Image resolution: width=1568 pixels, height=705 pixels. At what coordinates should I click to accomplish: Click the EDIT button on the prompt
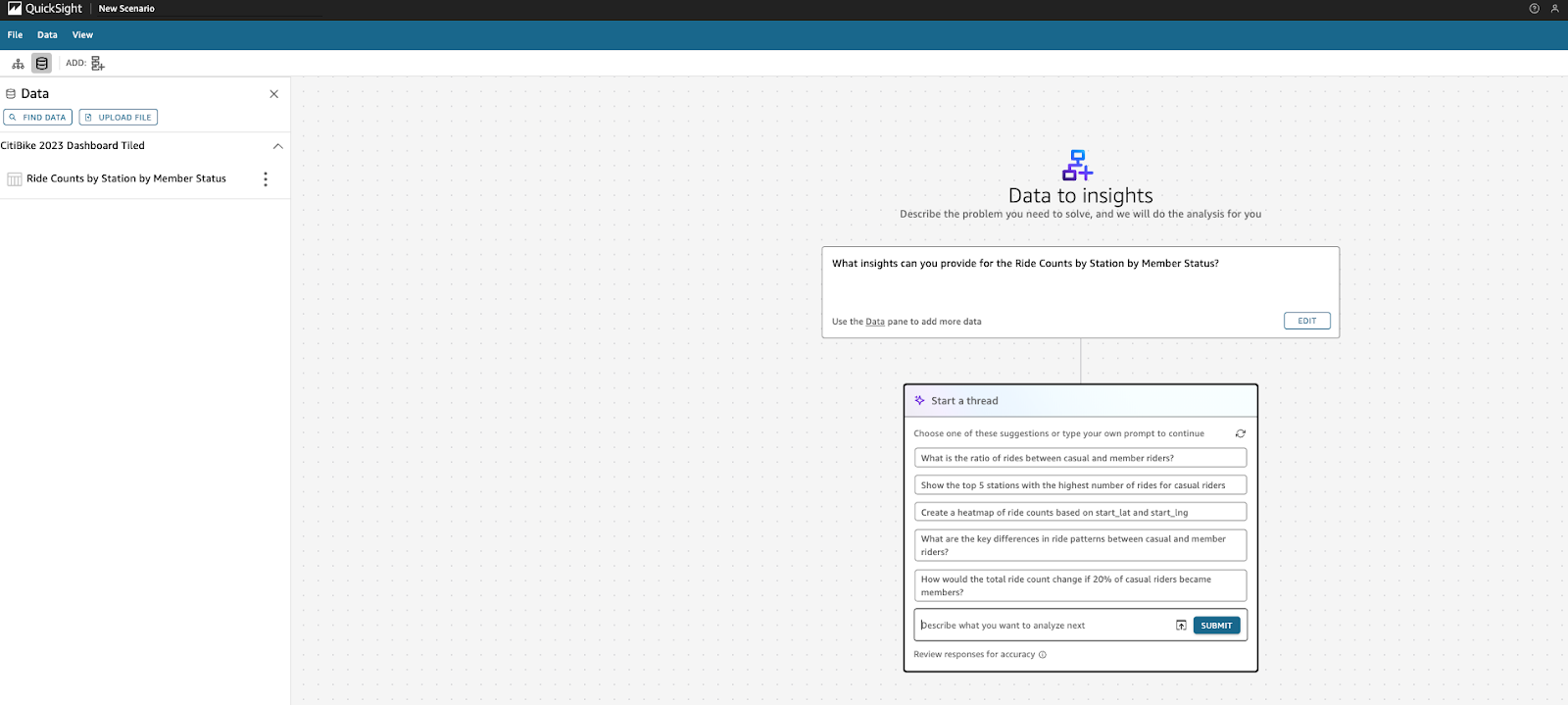1307,321
